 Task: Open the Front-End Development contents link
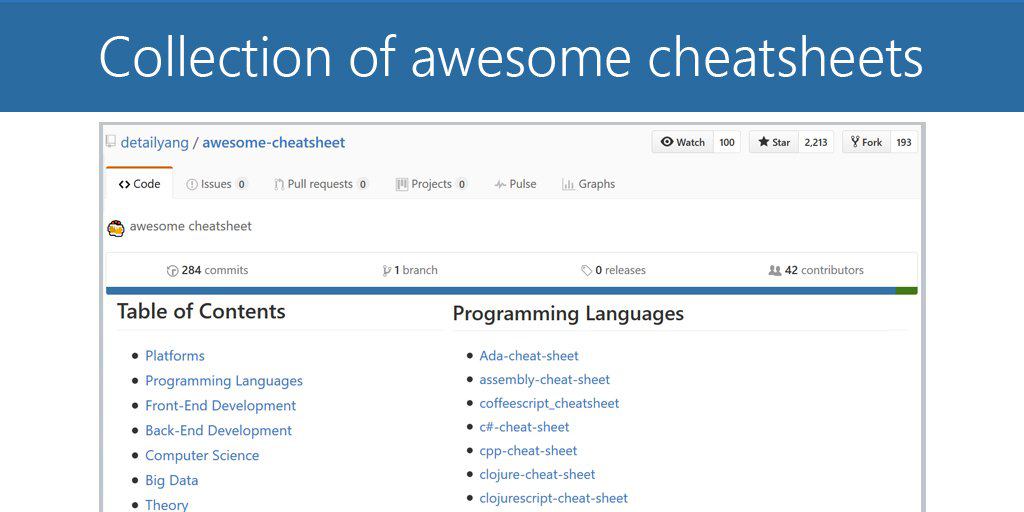221,406
